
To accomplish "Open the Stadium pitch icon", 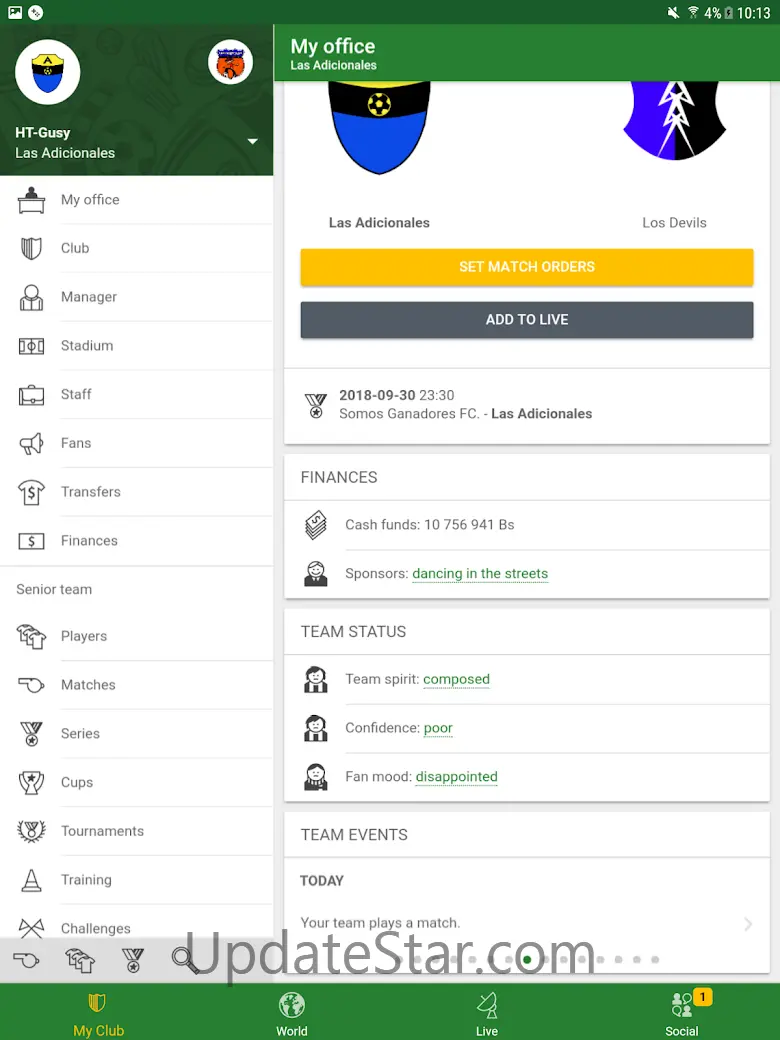I will pyautogui.click(x=31, y=346).
